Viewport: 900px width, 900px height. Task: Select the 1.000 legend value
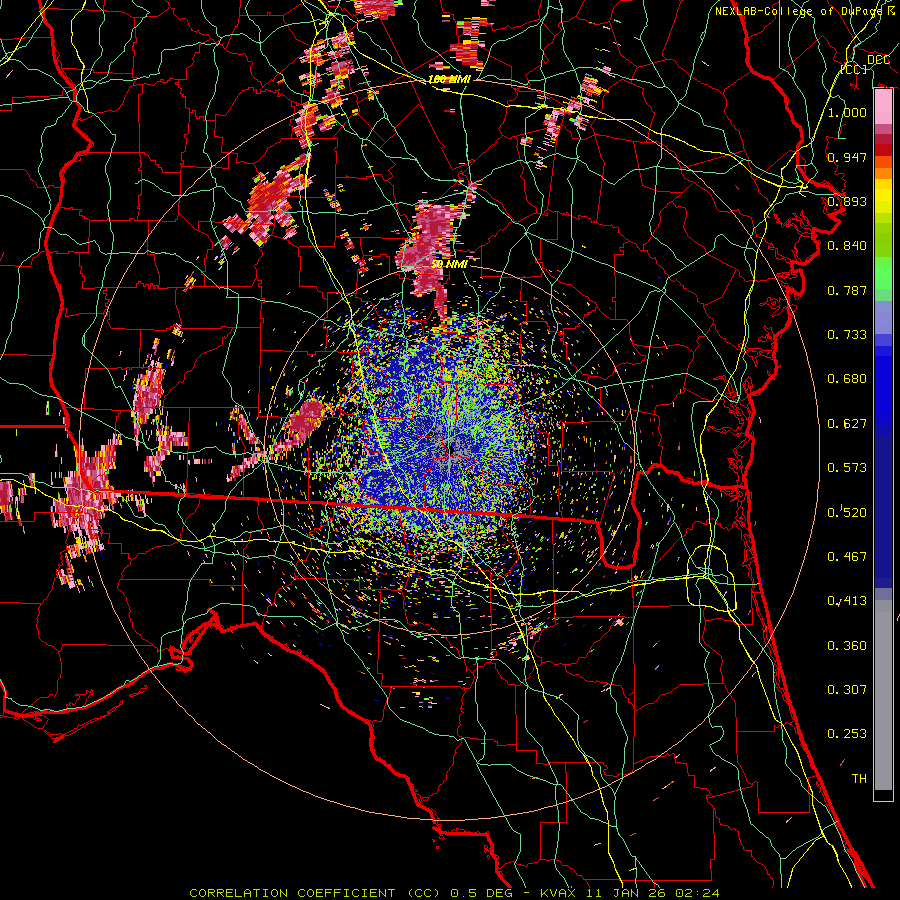(847, 112)
